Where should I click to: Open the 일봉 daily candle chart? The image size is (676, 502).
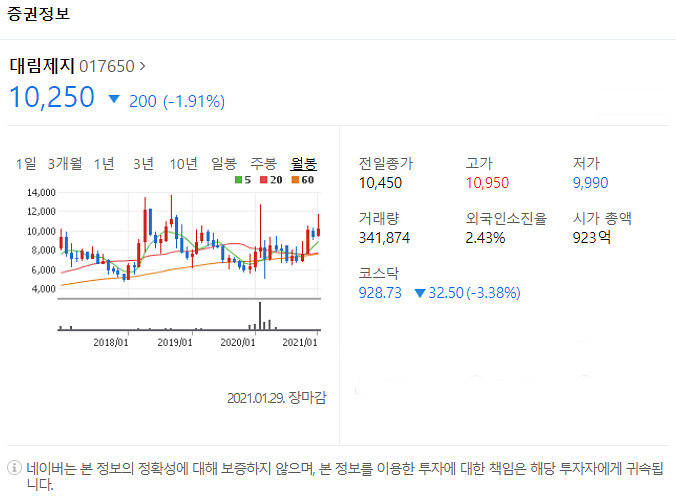(224, 164)
